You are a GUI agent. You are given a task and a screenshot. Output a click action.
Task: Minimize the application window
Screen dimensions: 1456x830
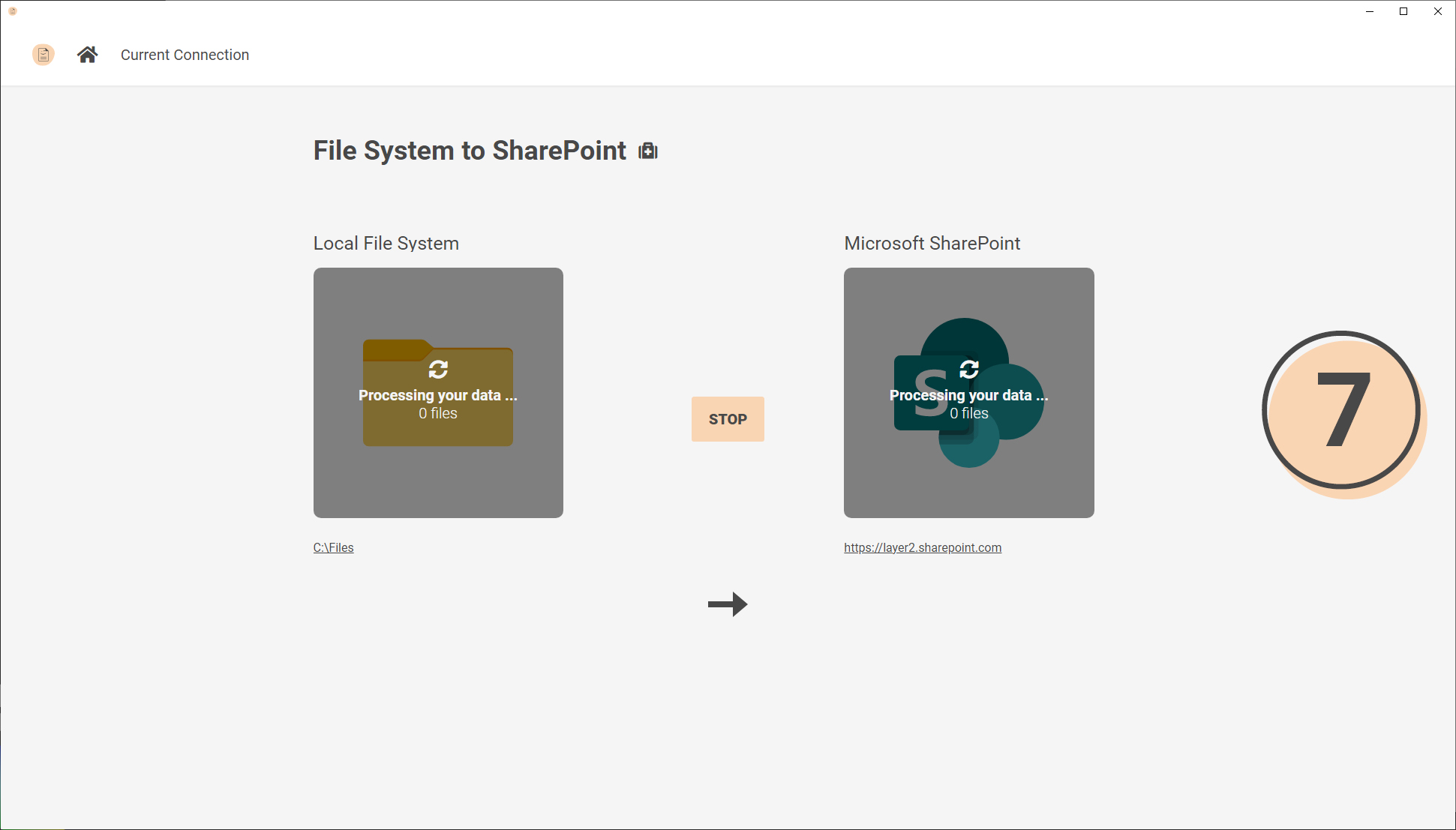point(1370,11)
